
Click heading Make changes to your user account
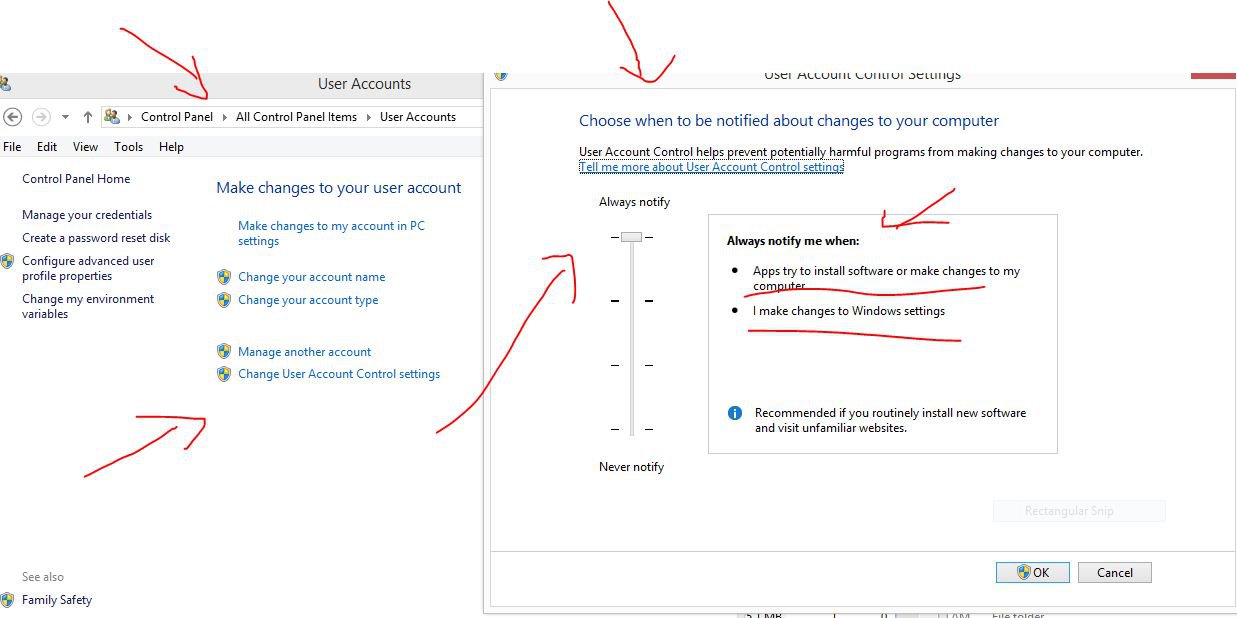pos(339,188)
